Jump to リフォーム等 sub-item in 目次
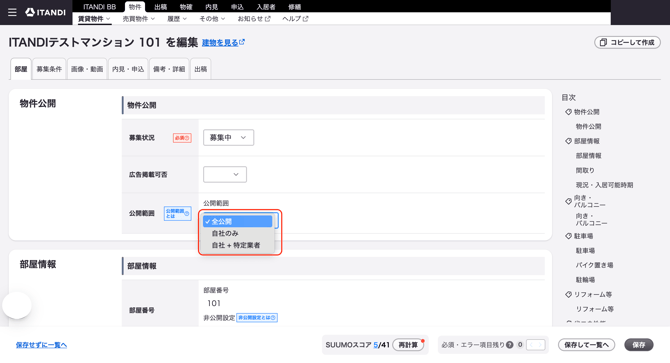Screen dimensions: 670x363 [594, 309]
